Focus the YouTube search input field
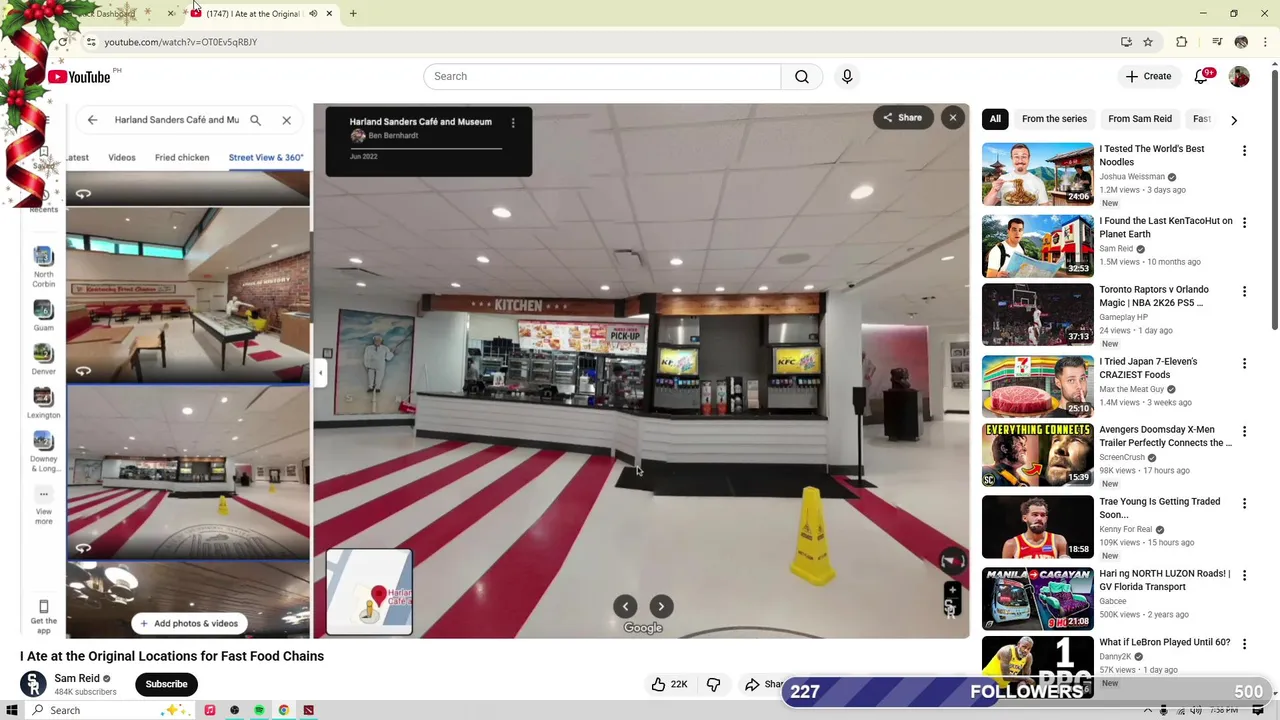The image size is (1280, 720). (x=602, y=77)
